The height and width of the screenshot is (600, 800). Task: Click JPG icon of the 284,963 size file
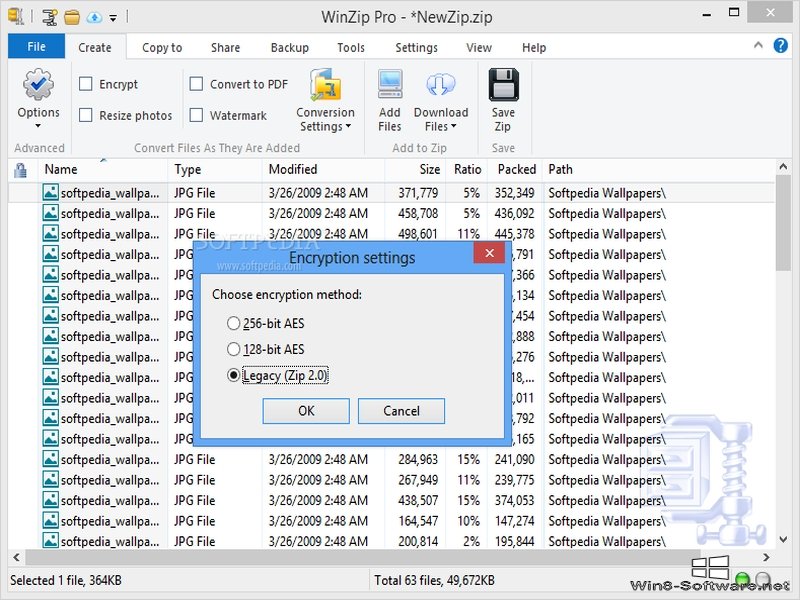[50, 459]
